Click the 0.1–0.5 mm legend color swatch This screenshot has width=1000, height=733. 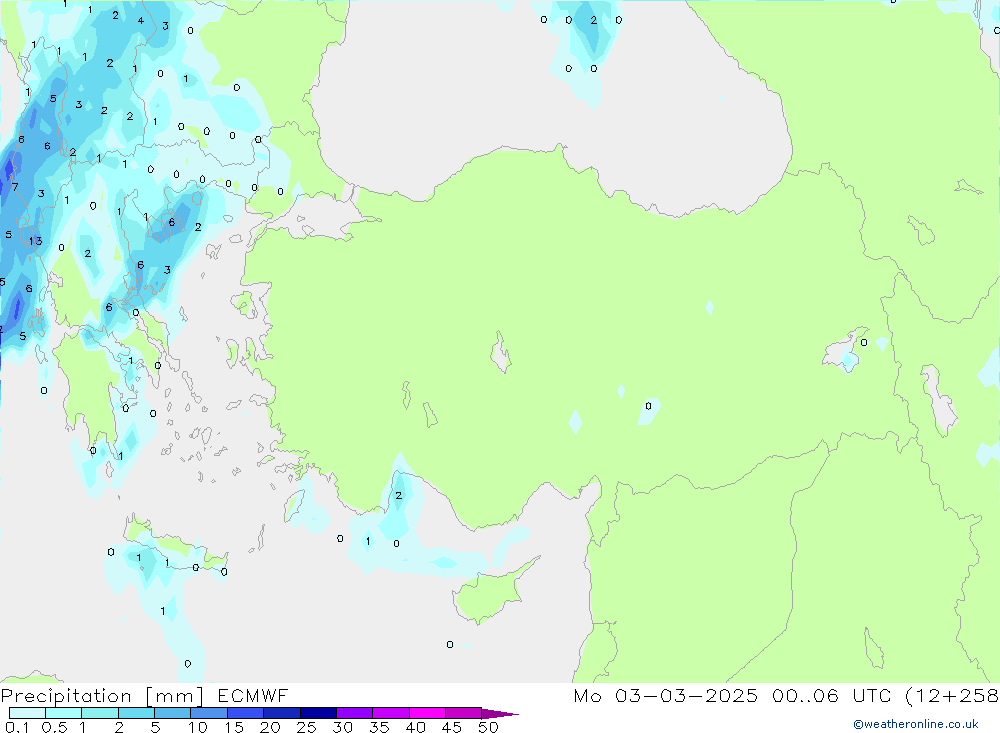click(x=27, y=713)
